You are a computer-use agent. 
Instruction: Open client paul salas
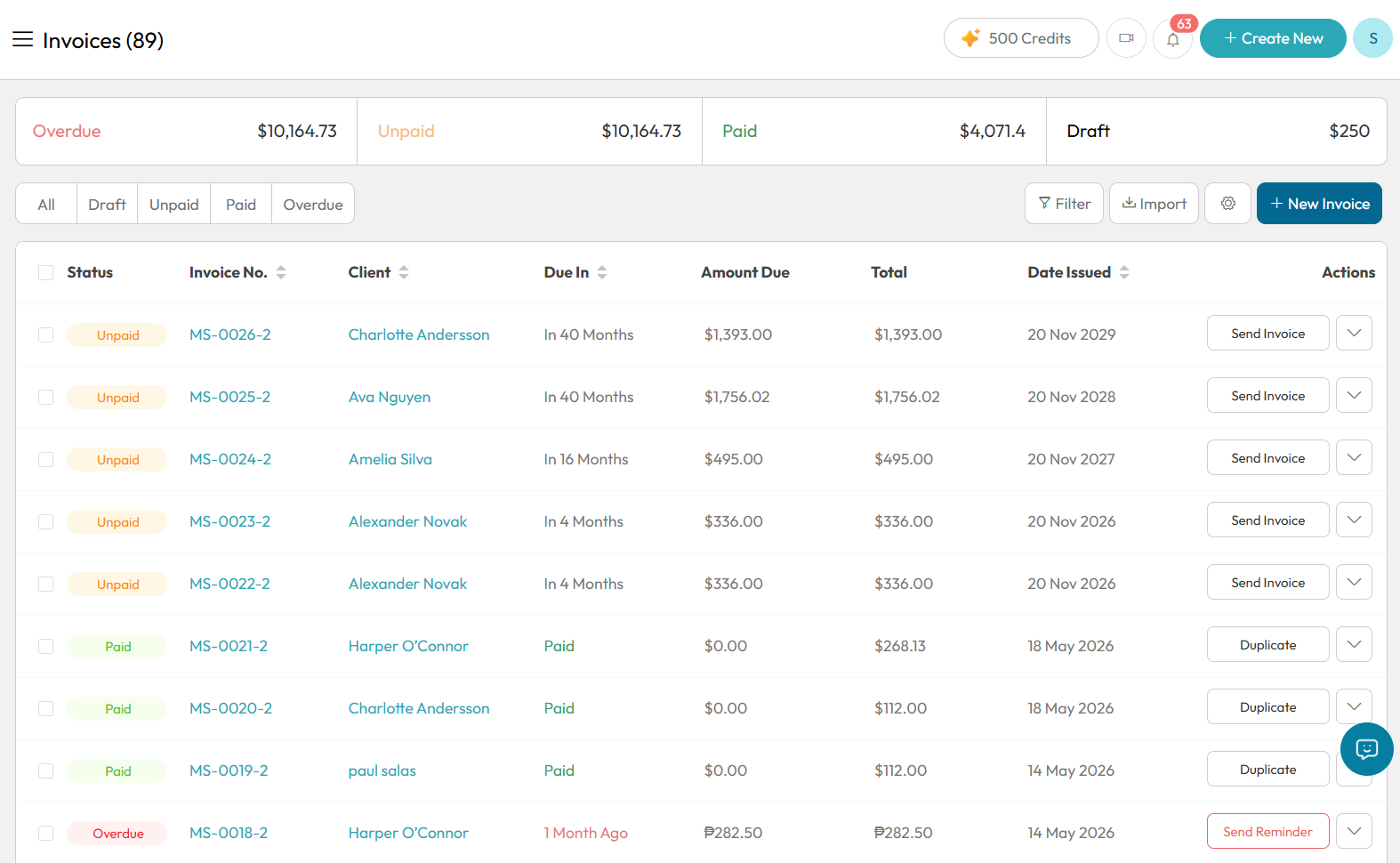click(382, 770)
